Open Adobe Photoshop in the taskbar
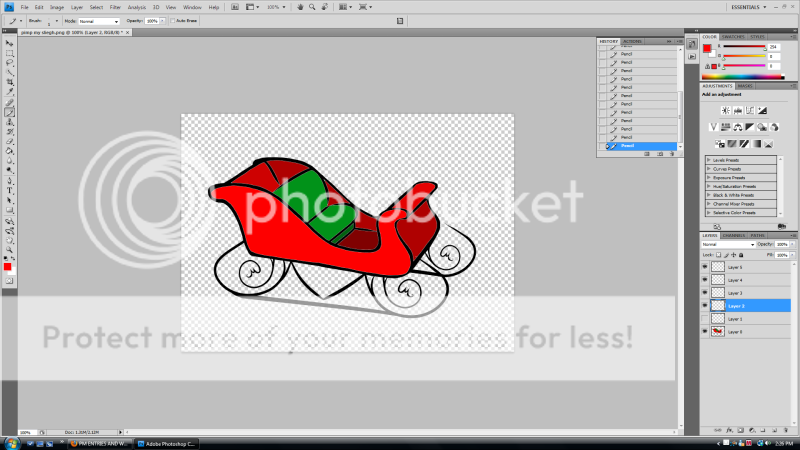 click(x=172, y=442)
